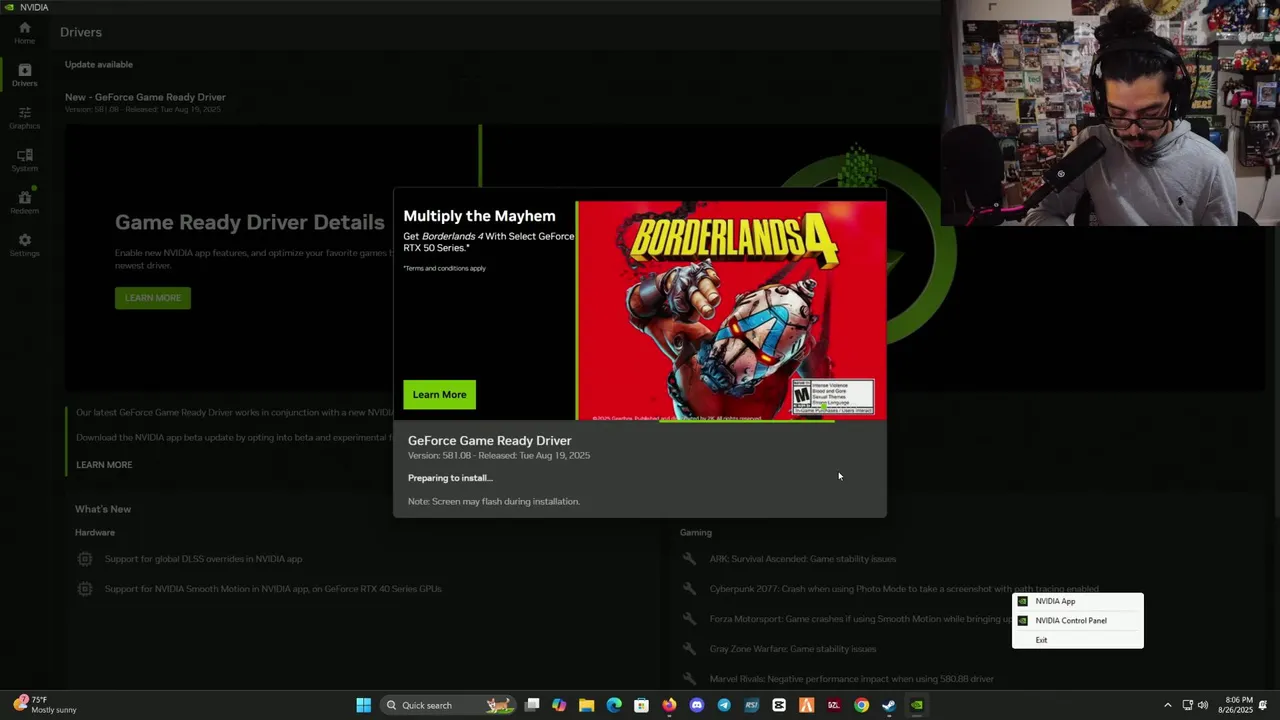Launch Copilot from the taskbar
This screenshot has height=720, width=1280.
tap(559, 705)
